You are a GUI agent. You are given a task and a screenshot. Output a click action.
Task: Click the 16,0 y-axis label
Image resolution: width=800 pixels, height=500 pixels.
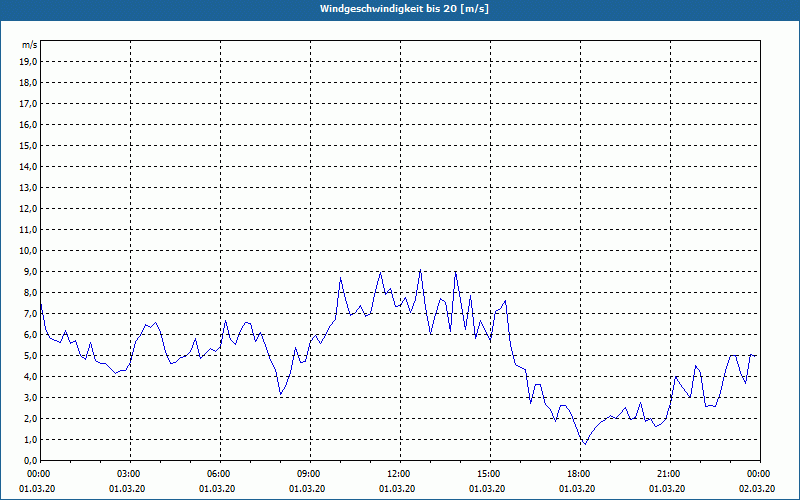tap(28, 124)
